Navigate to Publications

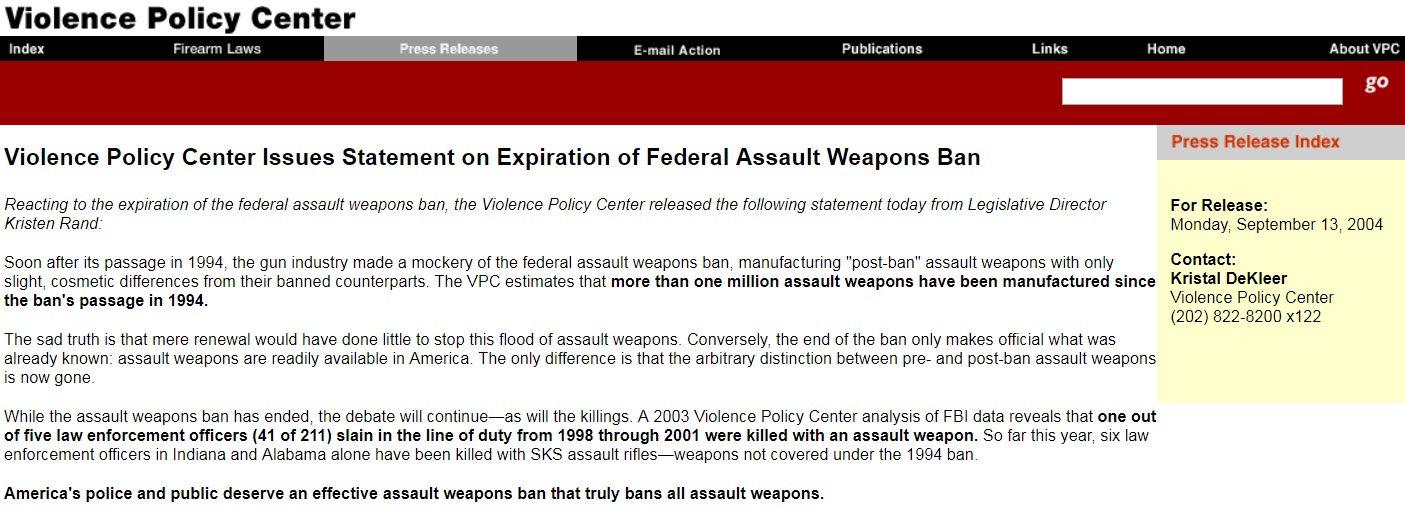coord(882,49)
